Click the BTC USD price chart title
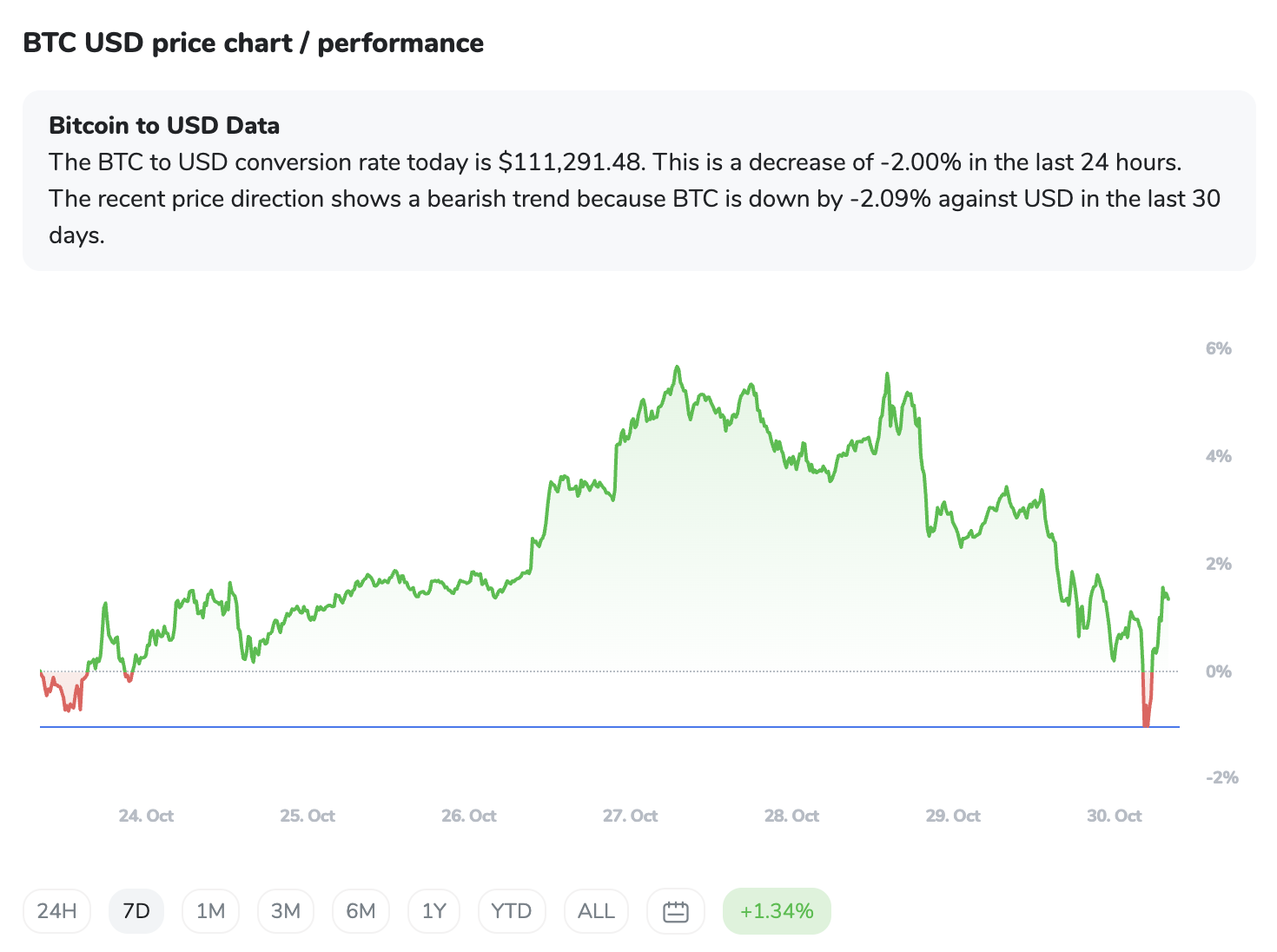 [253, 43]
